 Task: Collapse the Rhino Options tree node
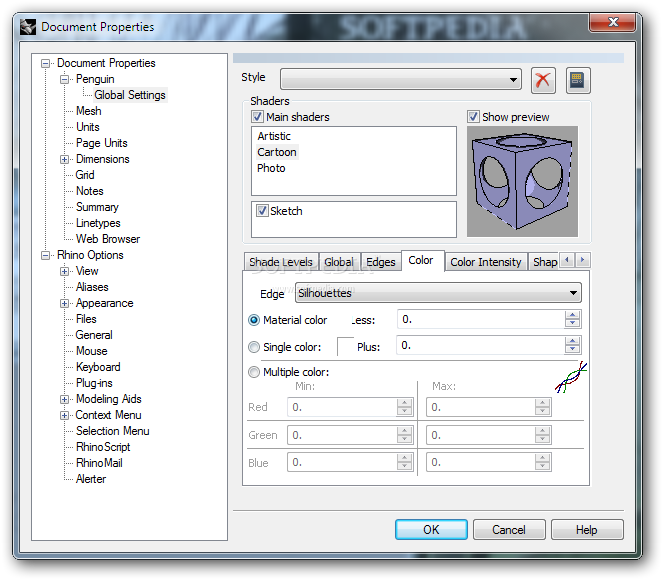point(45,255)
